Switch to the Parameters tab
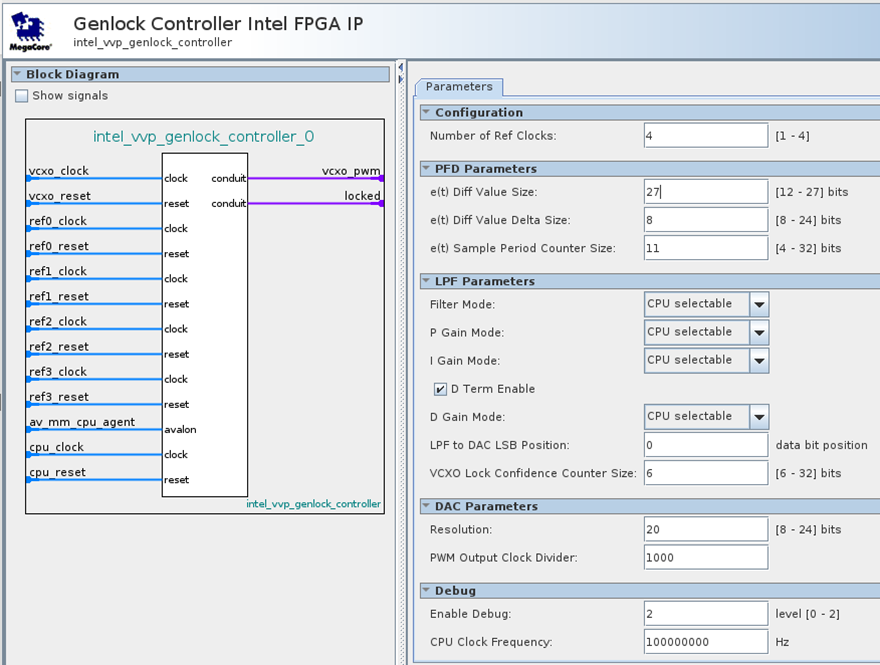 459,87
